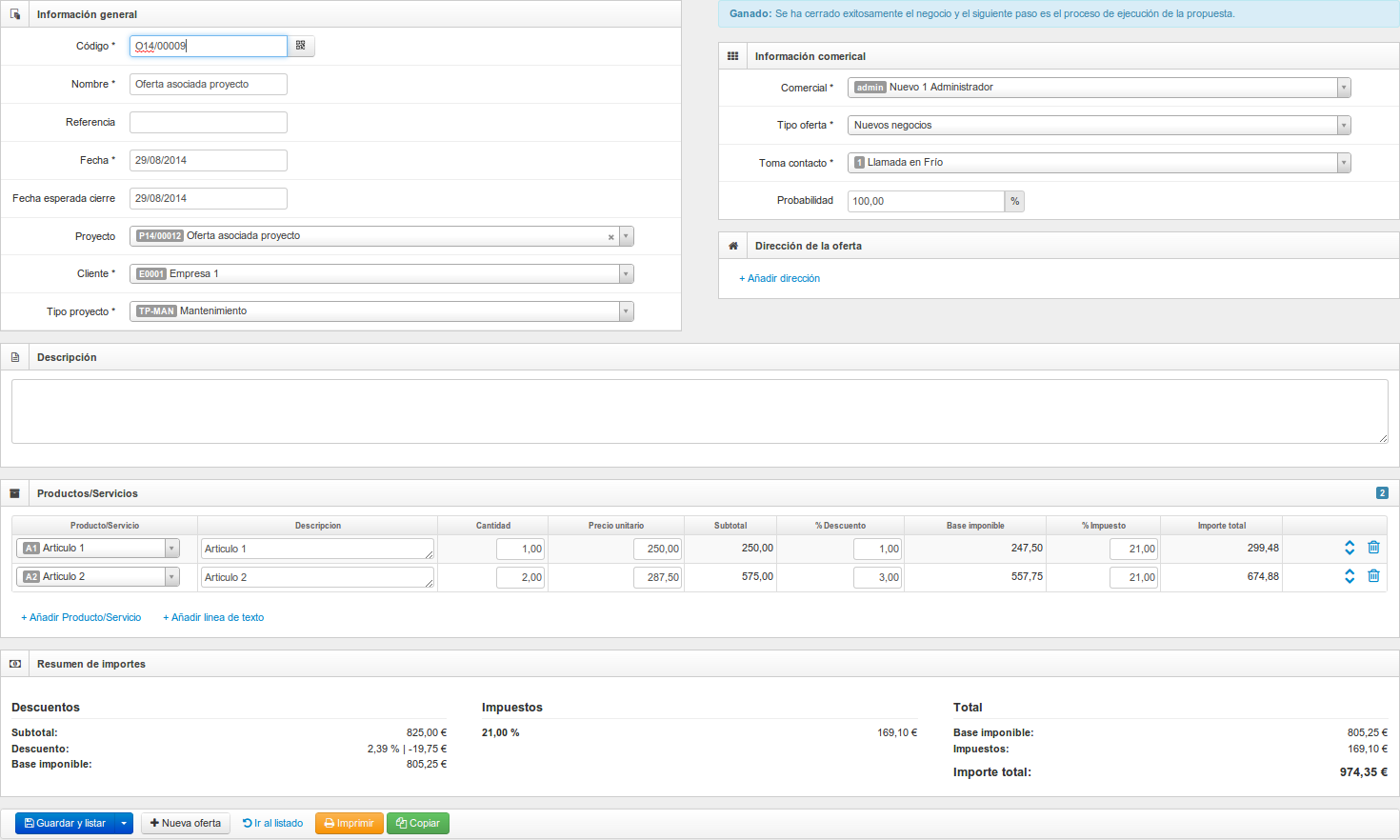Click the Fecha esperada cierre date field
The height and width of the screenshot is (840, 1400).
coord(209,198)
